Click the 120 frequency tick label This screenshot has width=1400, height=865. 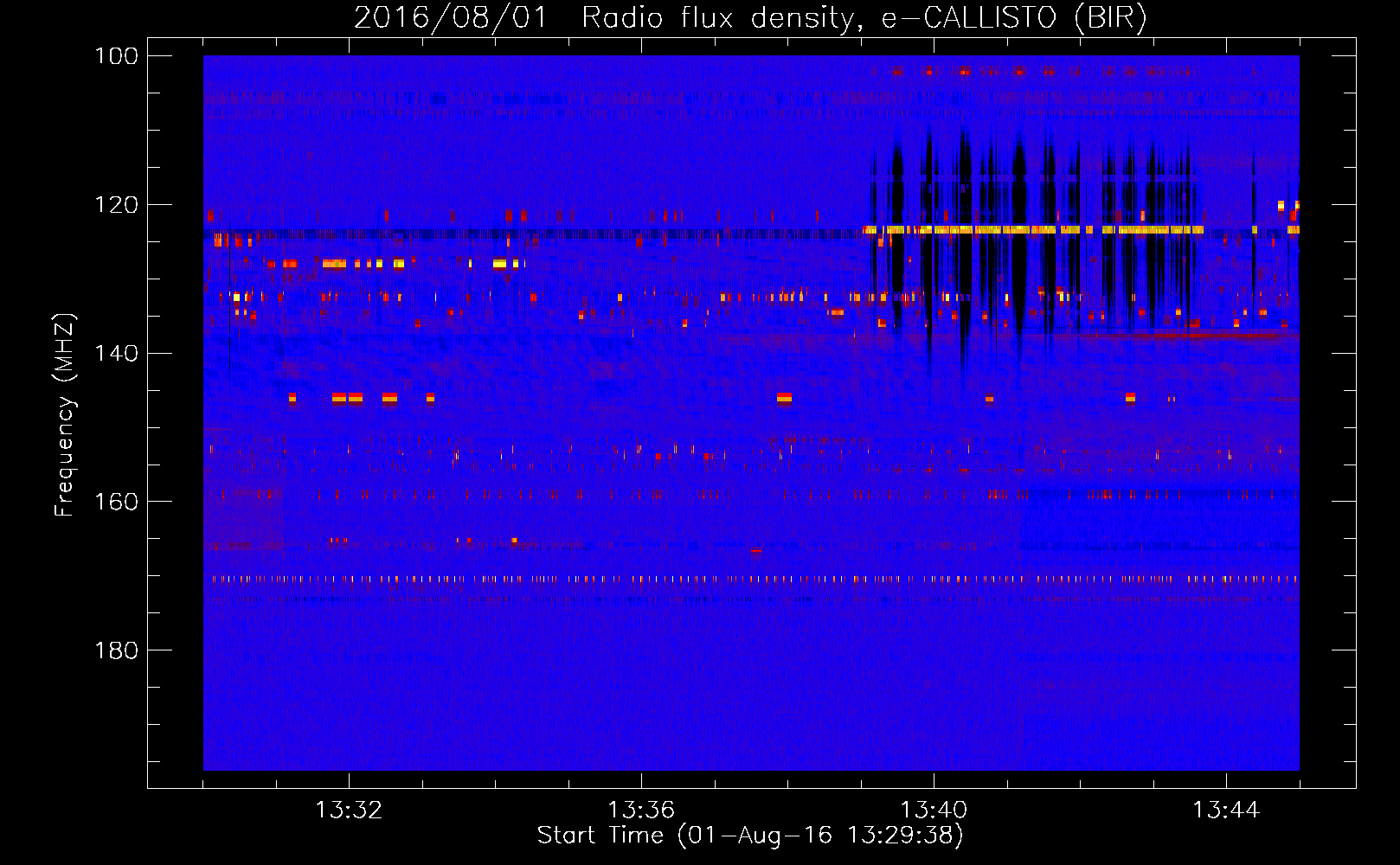[116, 205]
